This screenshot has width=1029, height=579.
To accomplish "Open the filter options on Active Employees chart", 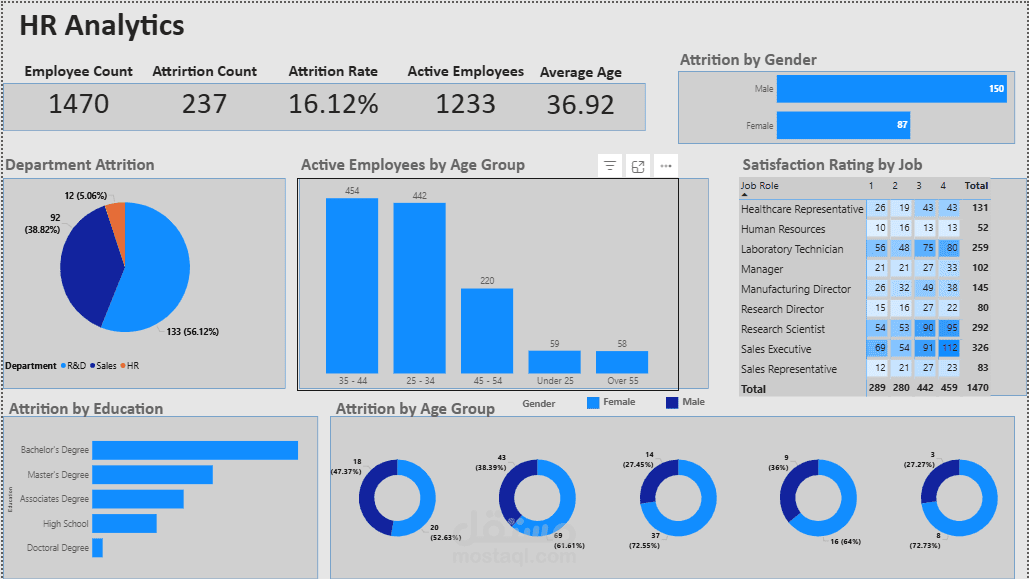I will pyautogui.click(x=609, y=165).
